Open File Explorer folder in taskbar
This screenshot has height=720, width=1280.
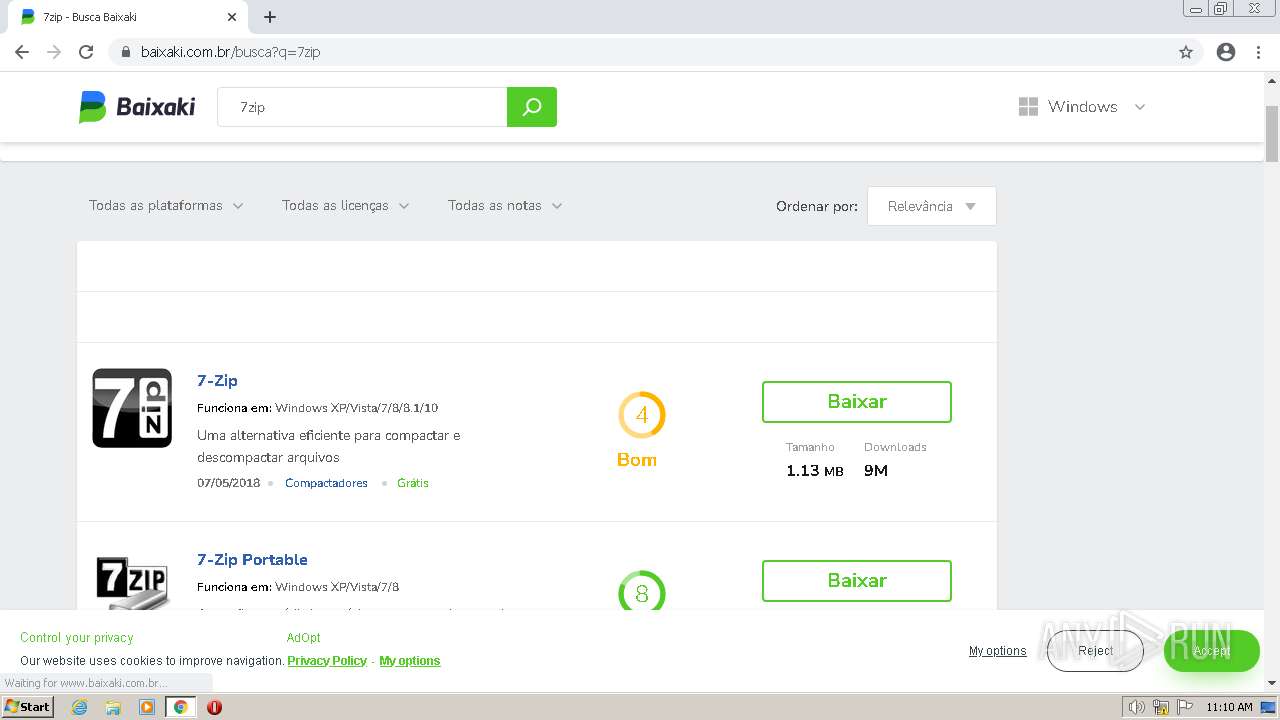113,707
